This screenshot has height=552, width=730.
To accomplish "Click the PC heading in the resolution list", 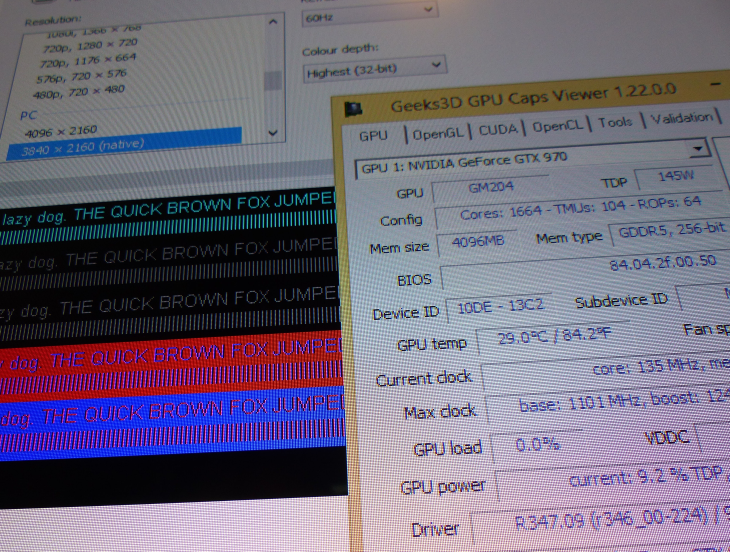I will [28, 115].
